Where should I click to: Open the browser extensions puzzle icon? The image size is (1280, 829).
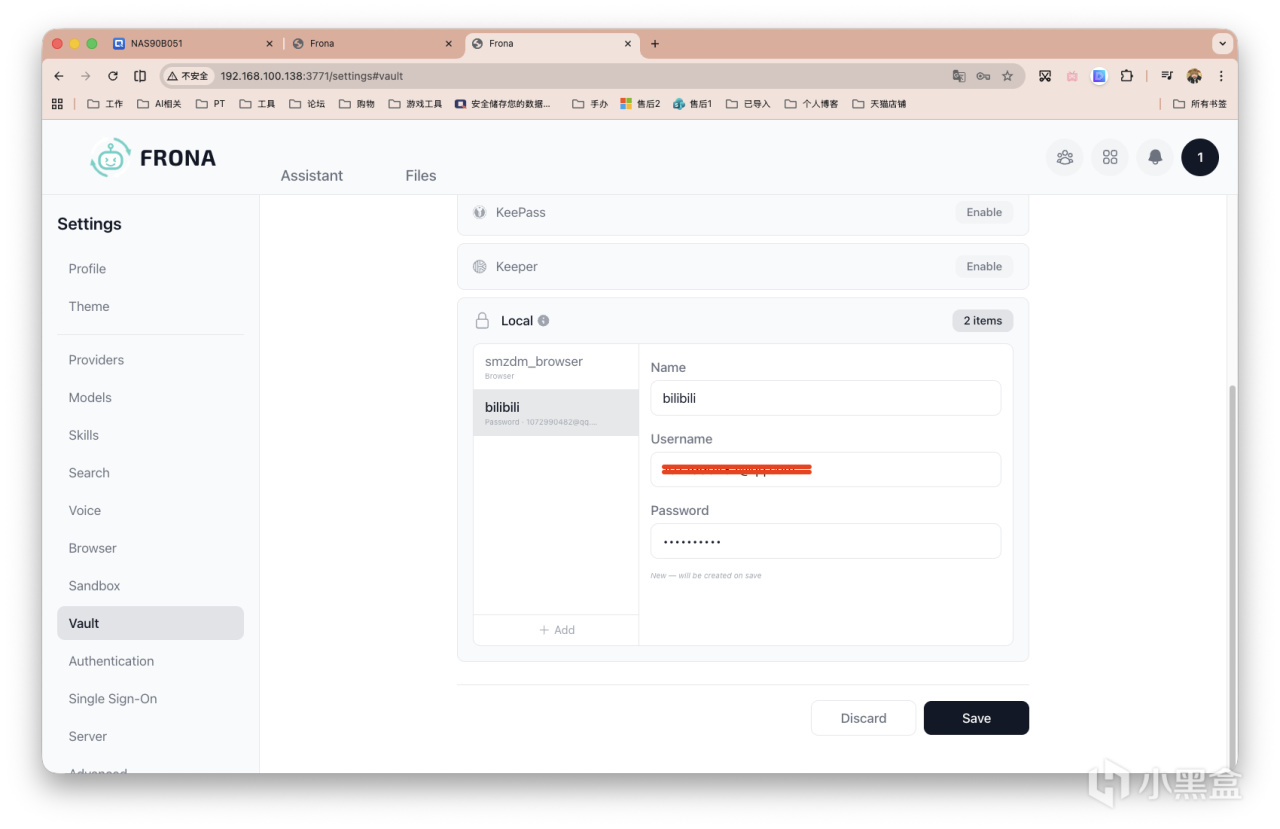click(x=1126, y=76)
